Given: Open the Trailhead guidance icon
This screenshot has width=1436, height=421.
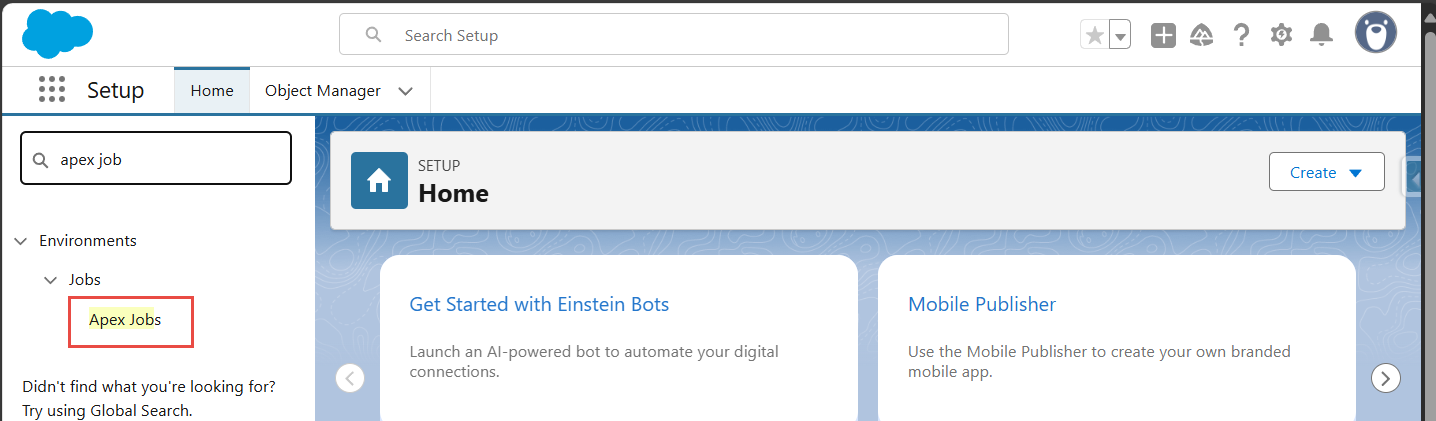Looking at the screenshot, I should [1202, 35].
